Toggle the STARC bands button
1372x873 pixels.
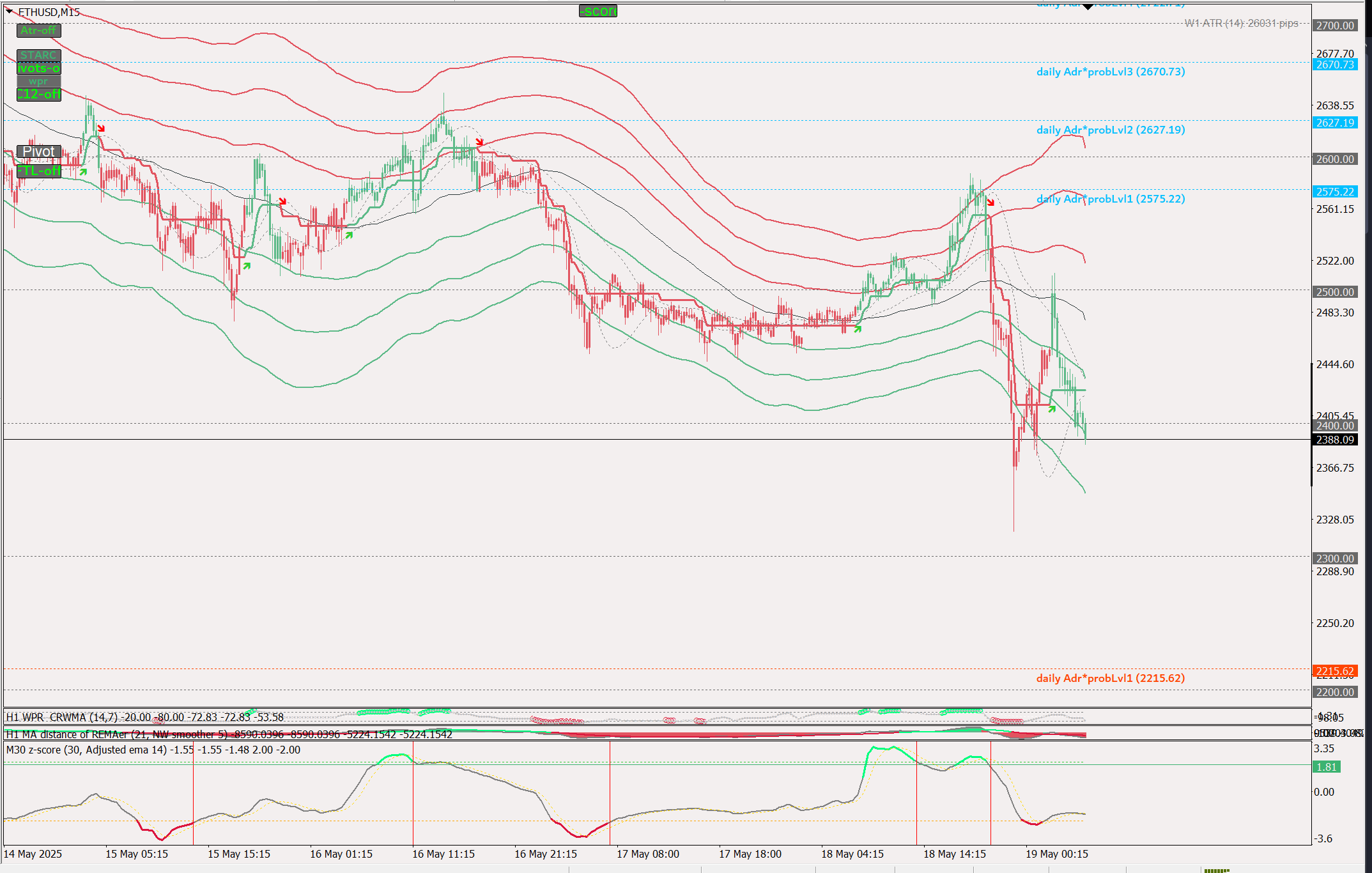38,56
